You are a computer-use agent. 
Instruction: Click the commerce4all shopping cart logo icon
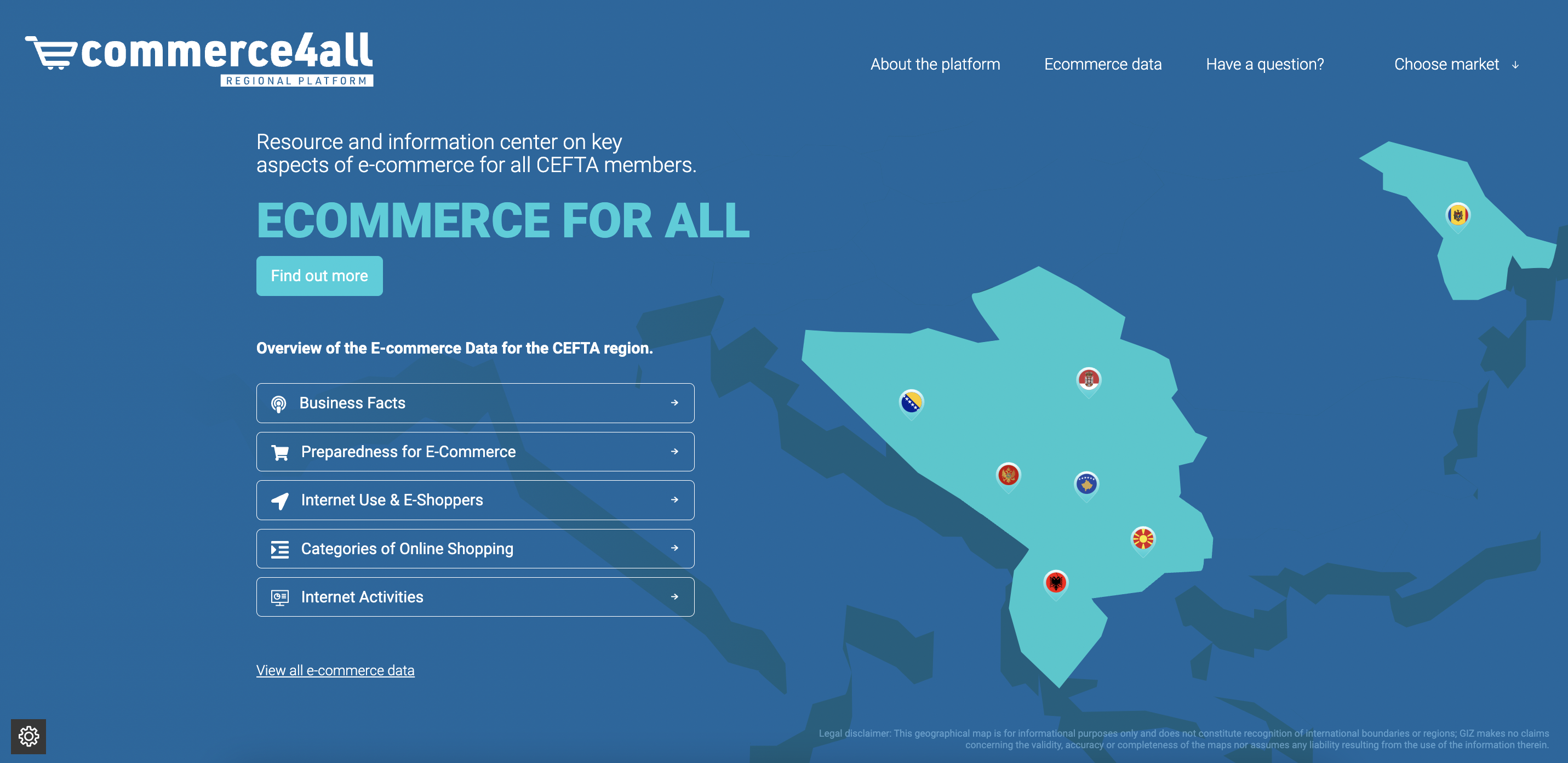[x=51, y=53]
